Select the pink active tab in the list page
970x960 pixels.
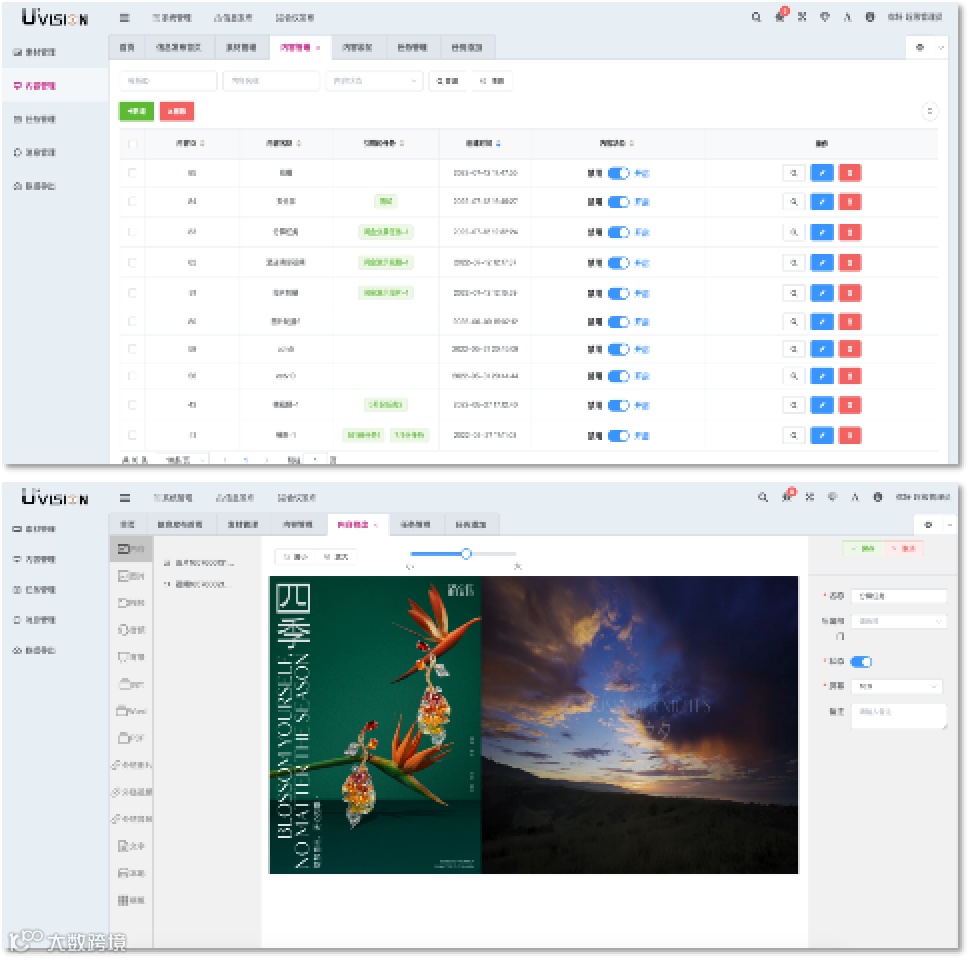299,48
